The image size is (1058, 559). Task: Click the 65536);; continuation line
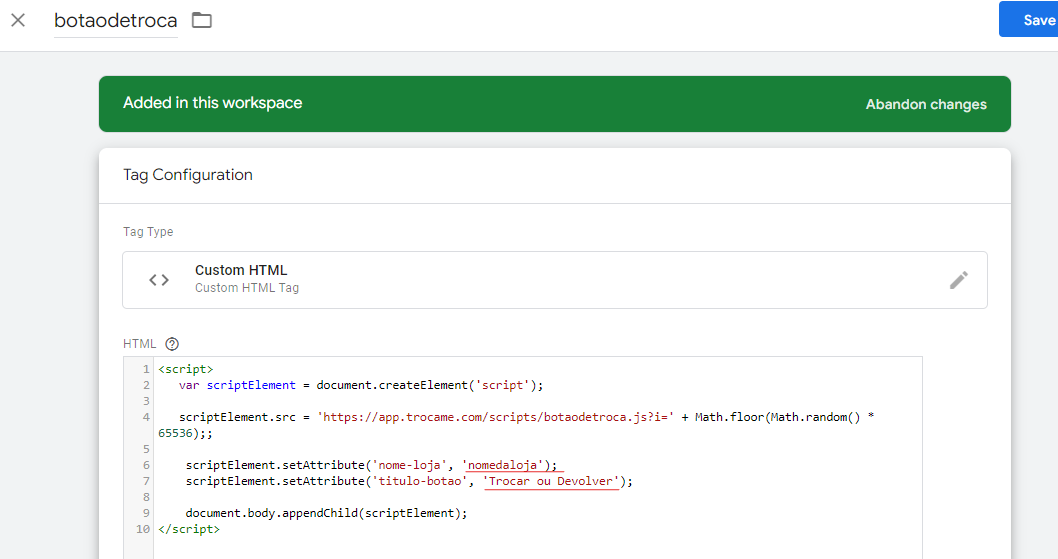click(x=186, y=433)
